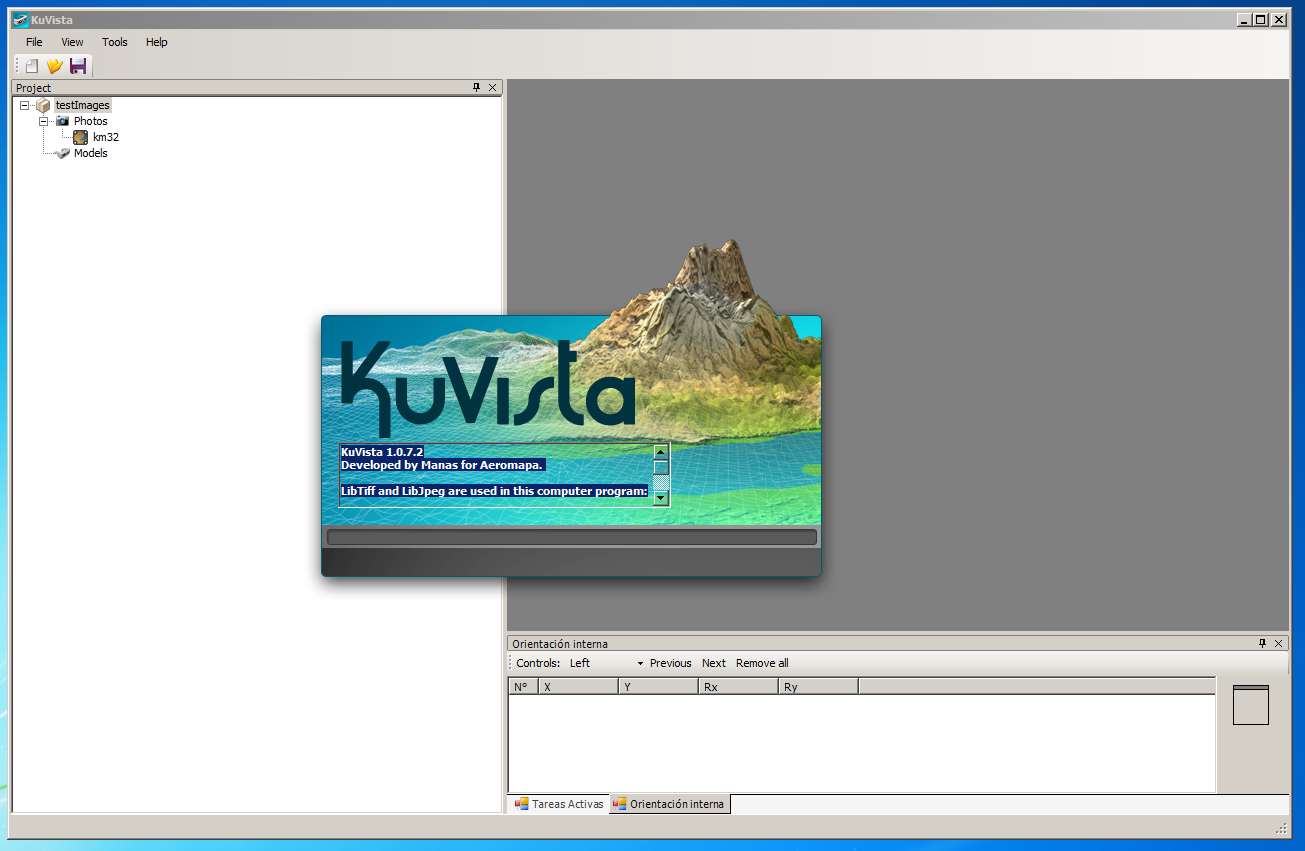Open the Help menu

(156, 42)
